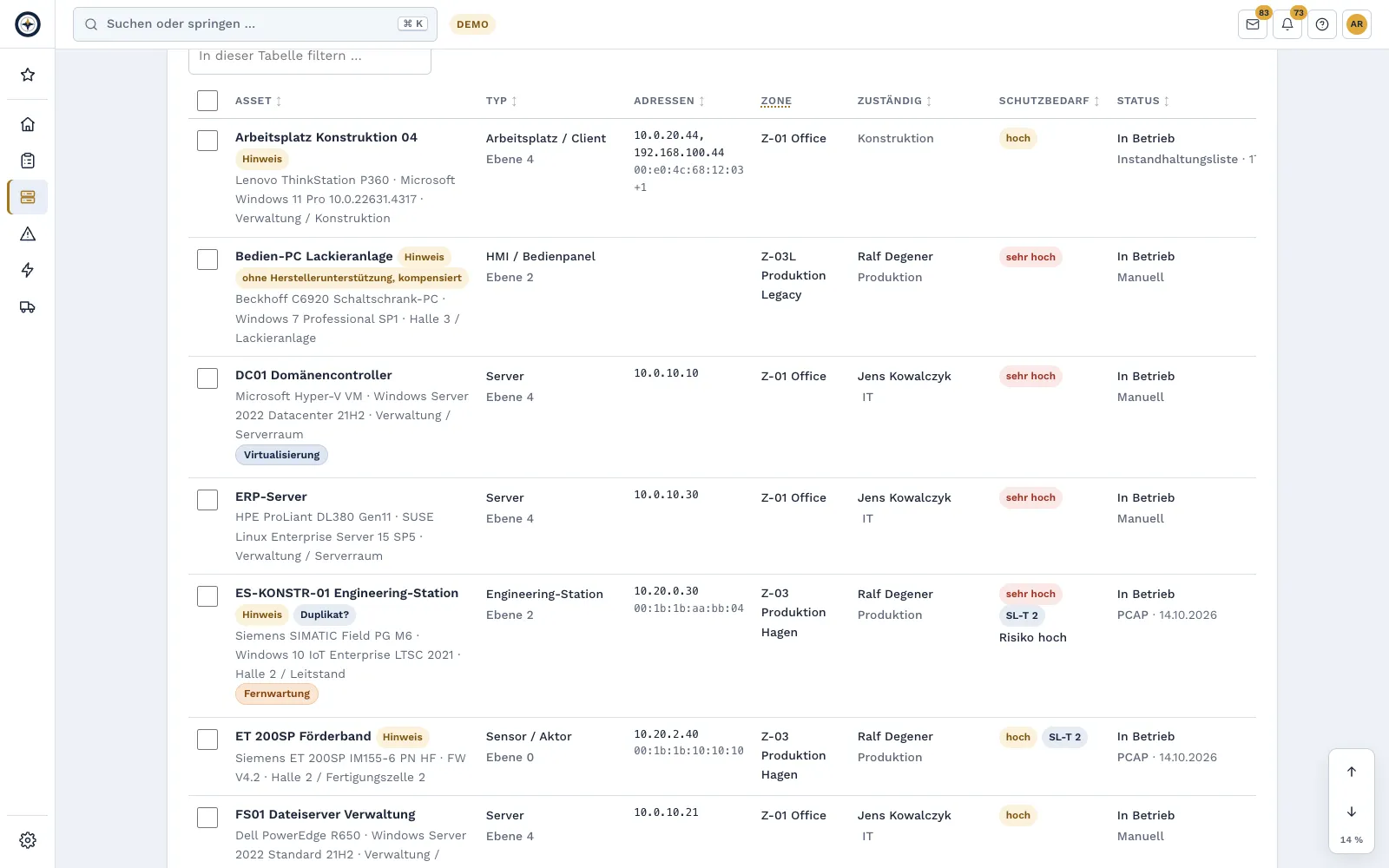Sort table by TYP column
Image resolution: width=1389 pixels, height=868 pixels.
[502, 101]
